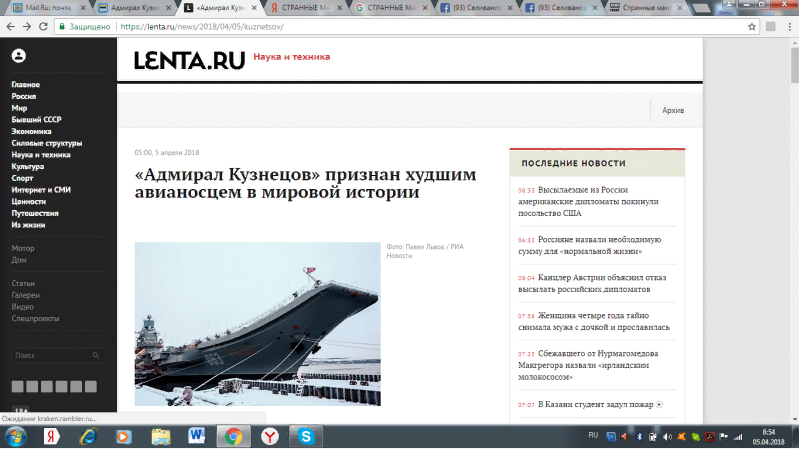Click the browser back arrow
Screen dimensions: 799x449
point(10,27)
